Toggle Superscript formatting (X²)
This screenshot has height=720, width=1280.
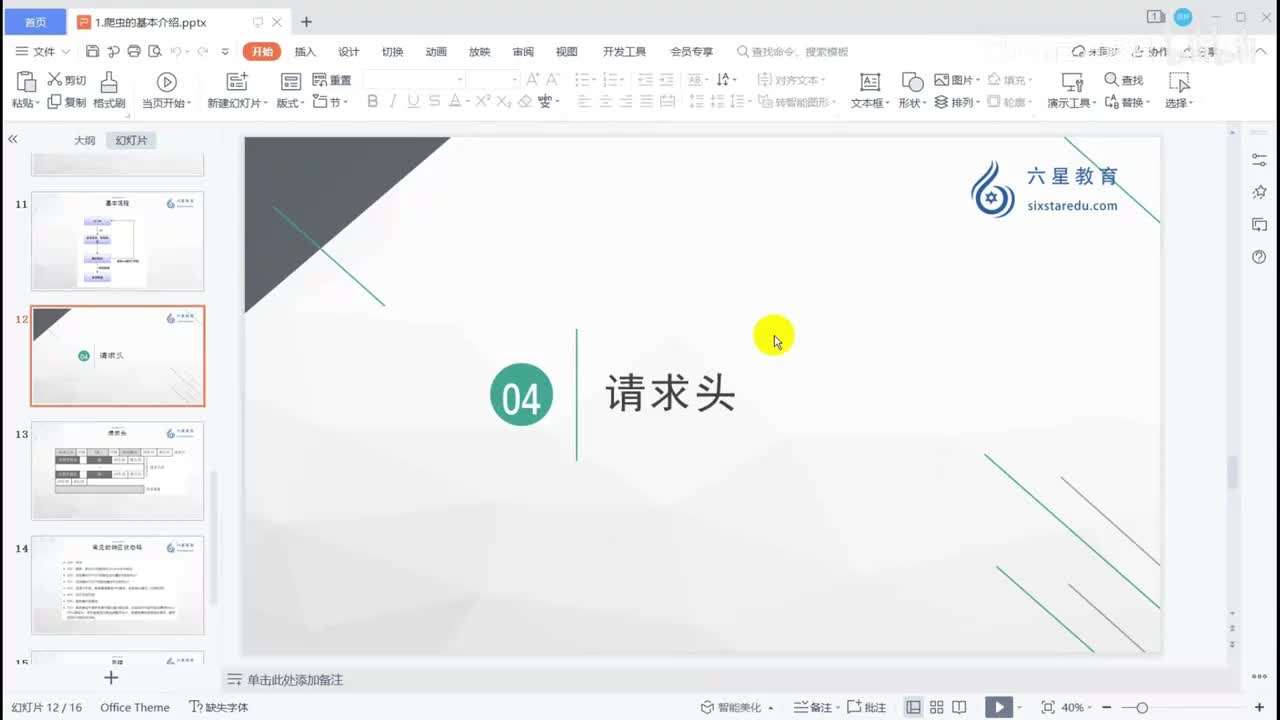pos(483,101)
